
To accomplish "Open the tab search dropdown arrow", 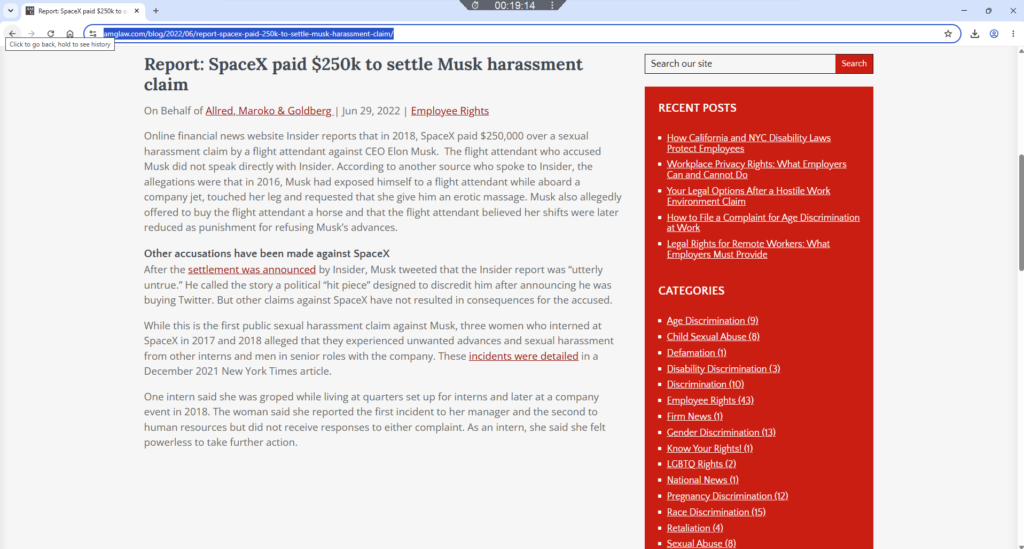I will click(10, 10).
